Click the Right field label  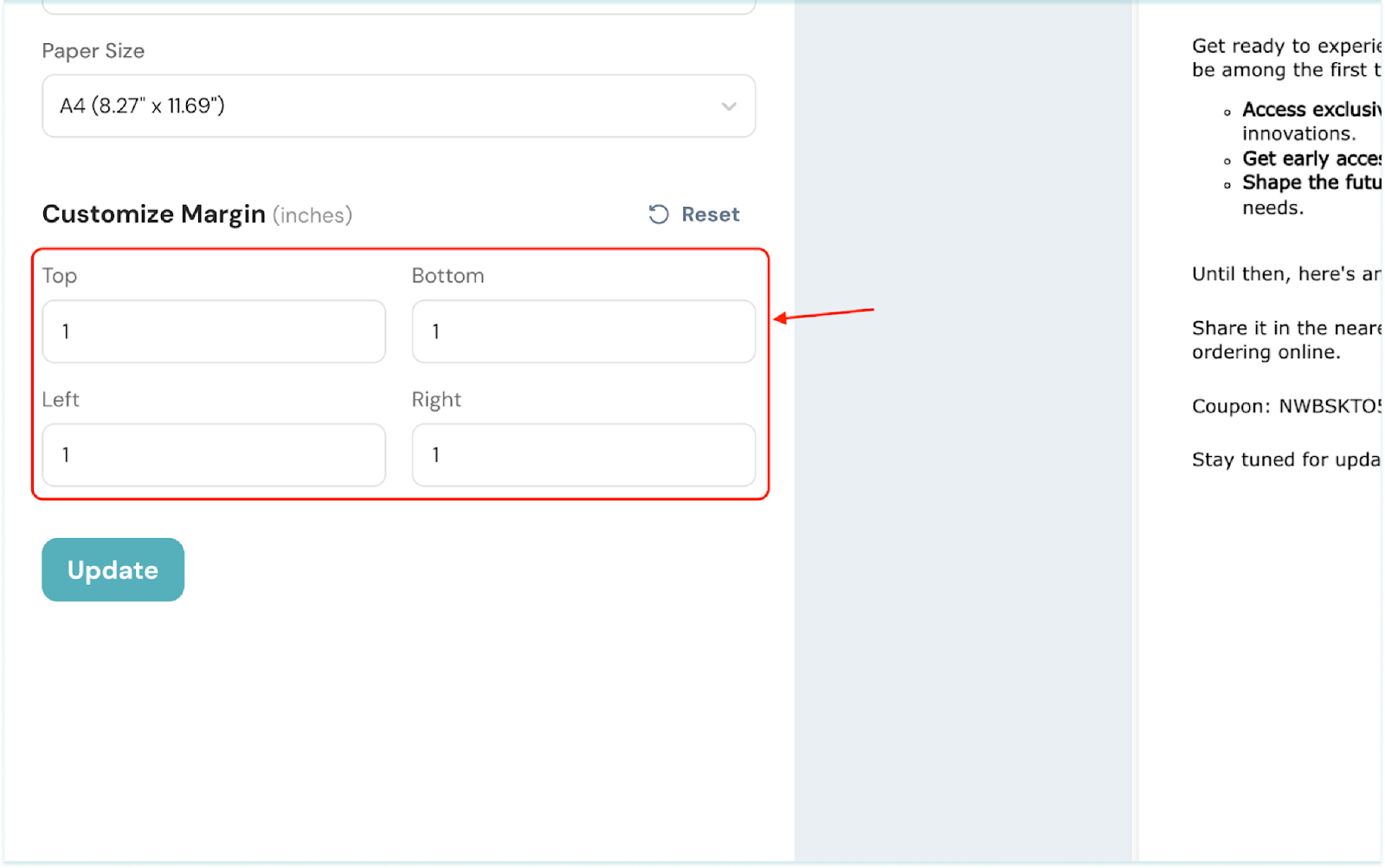436,400
